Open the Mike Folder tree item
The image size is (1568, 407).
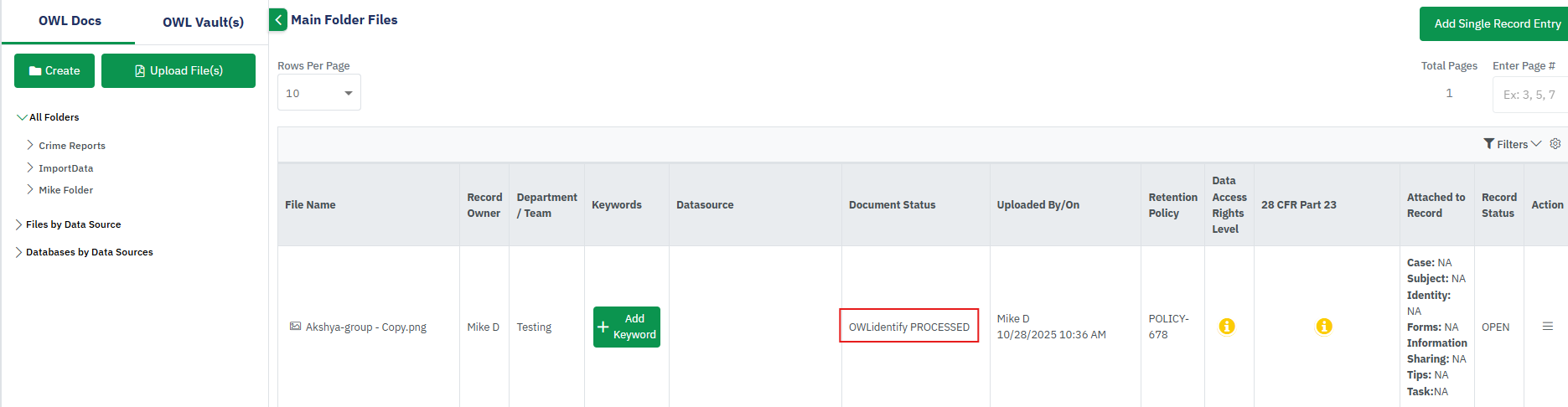[30, 190]
